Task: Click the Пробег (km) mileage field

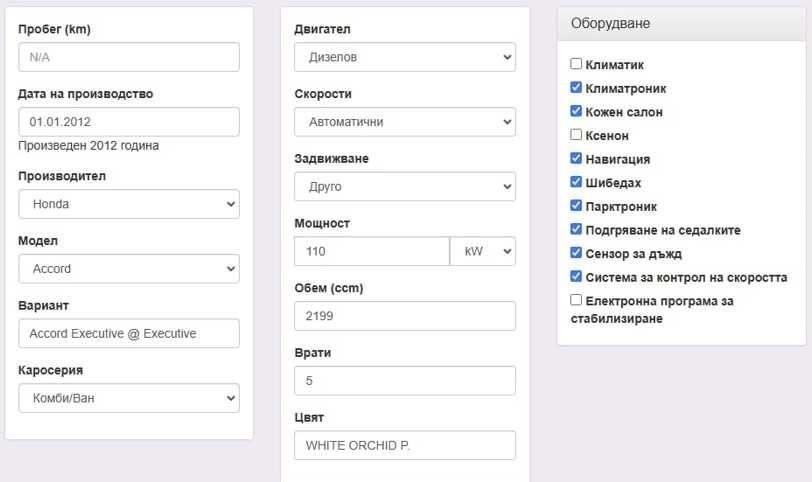Action: click(129, 57)
